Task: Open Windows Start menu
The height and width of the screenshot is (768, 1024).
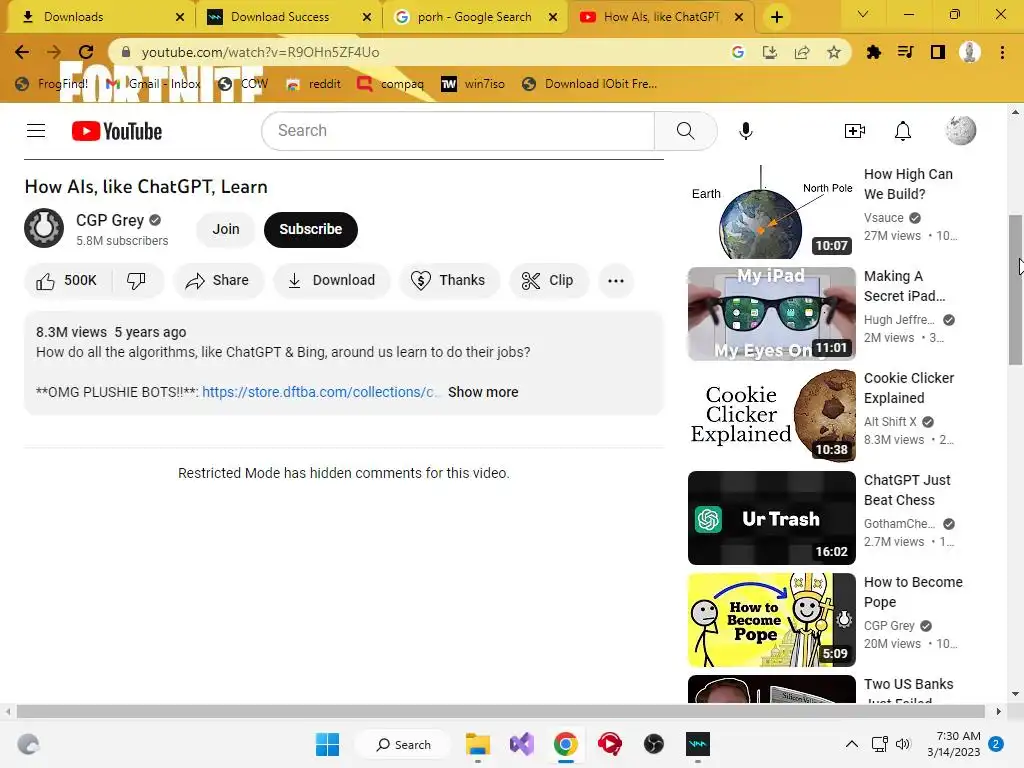Action: click(327, 744)
